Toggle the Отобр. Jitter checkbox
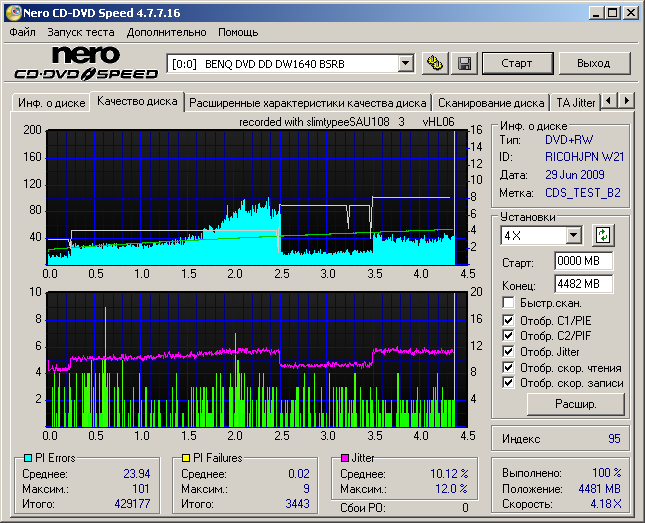 coord(509,351)
